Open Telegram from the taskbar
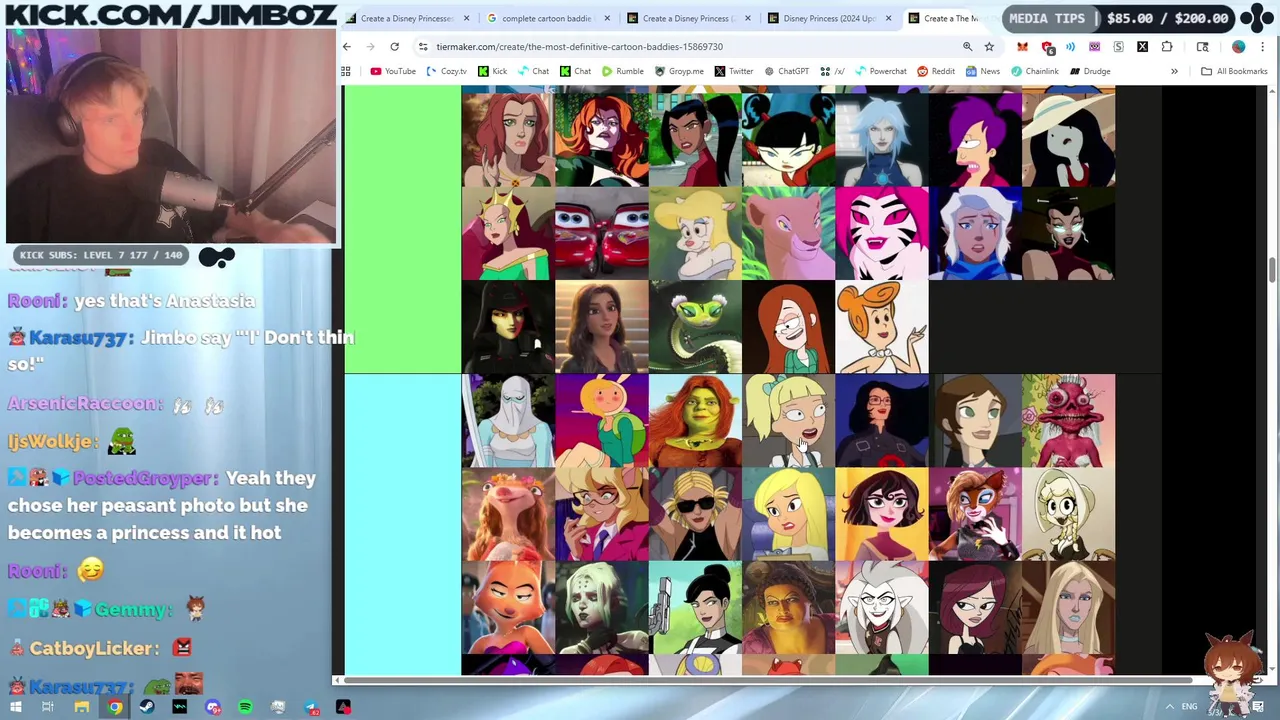This screenshot has height=720, width=1280. click(x=311, y=707)
